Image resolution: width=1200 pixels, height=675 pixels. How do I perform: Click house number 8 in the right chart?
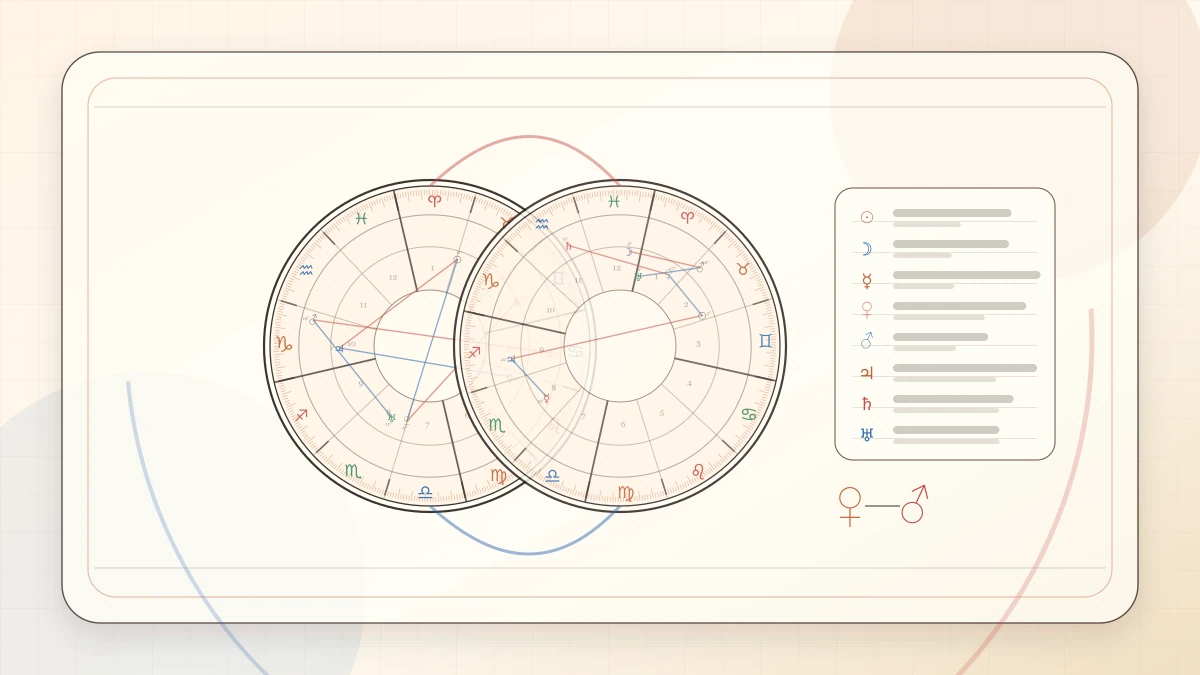(553, 388)
